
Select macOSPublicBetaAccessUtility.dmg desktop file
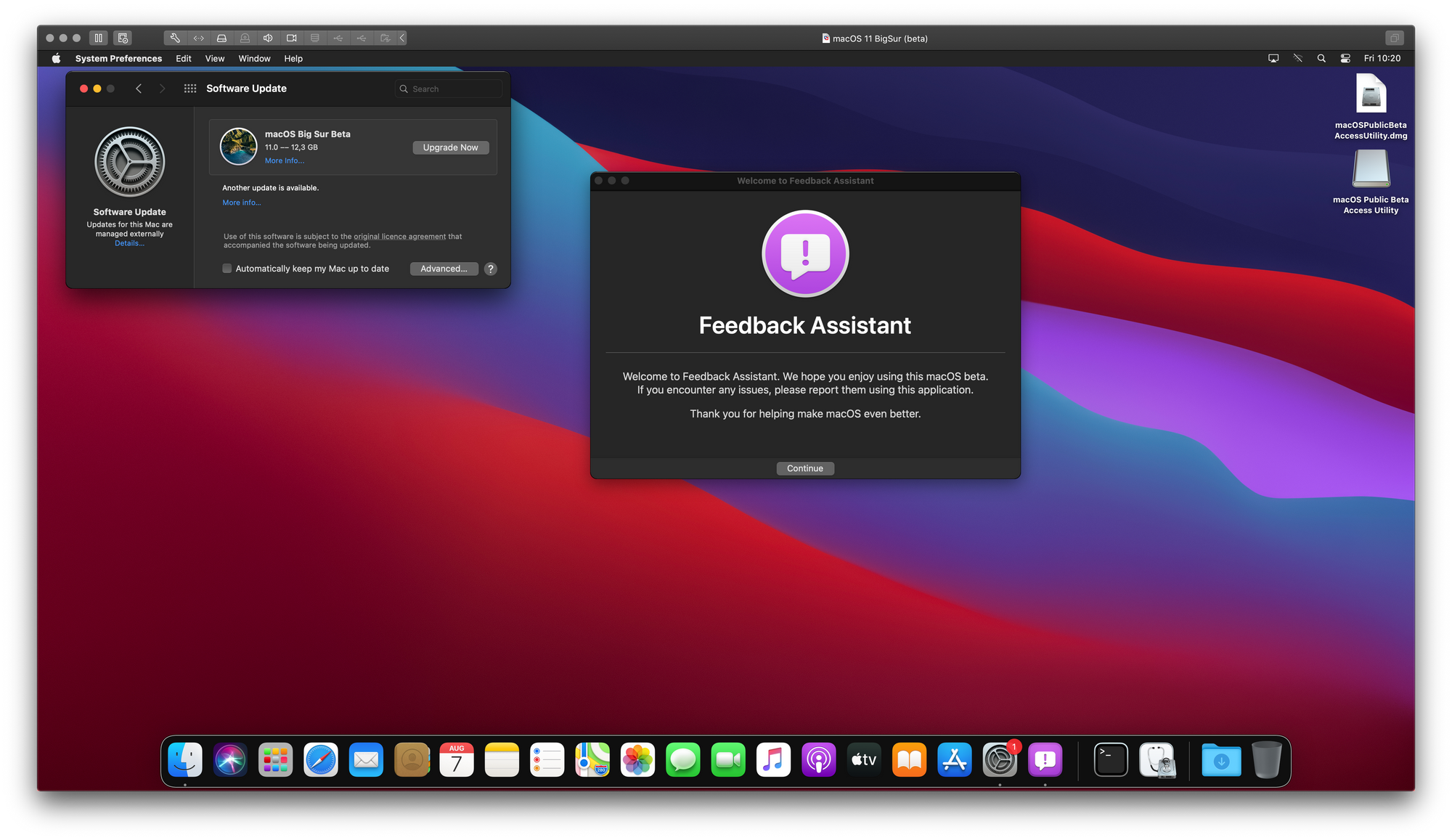[x=1371, y=107]
